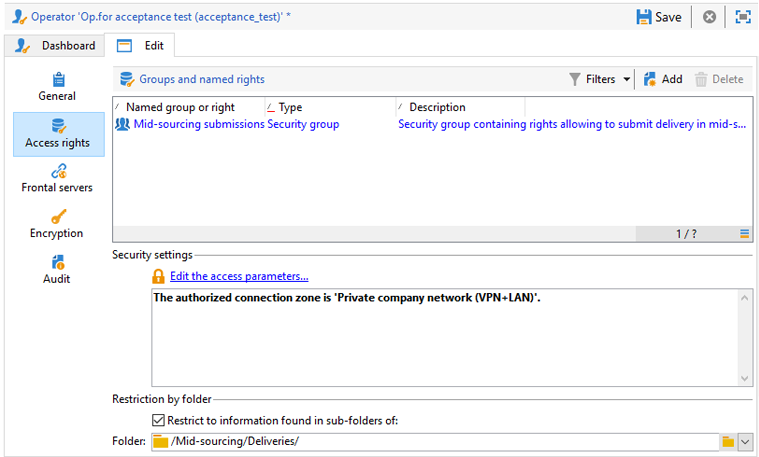Sort by the Type column header
759x457 pixels.
[290, 107]
